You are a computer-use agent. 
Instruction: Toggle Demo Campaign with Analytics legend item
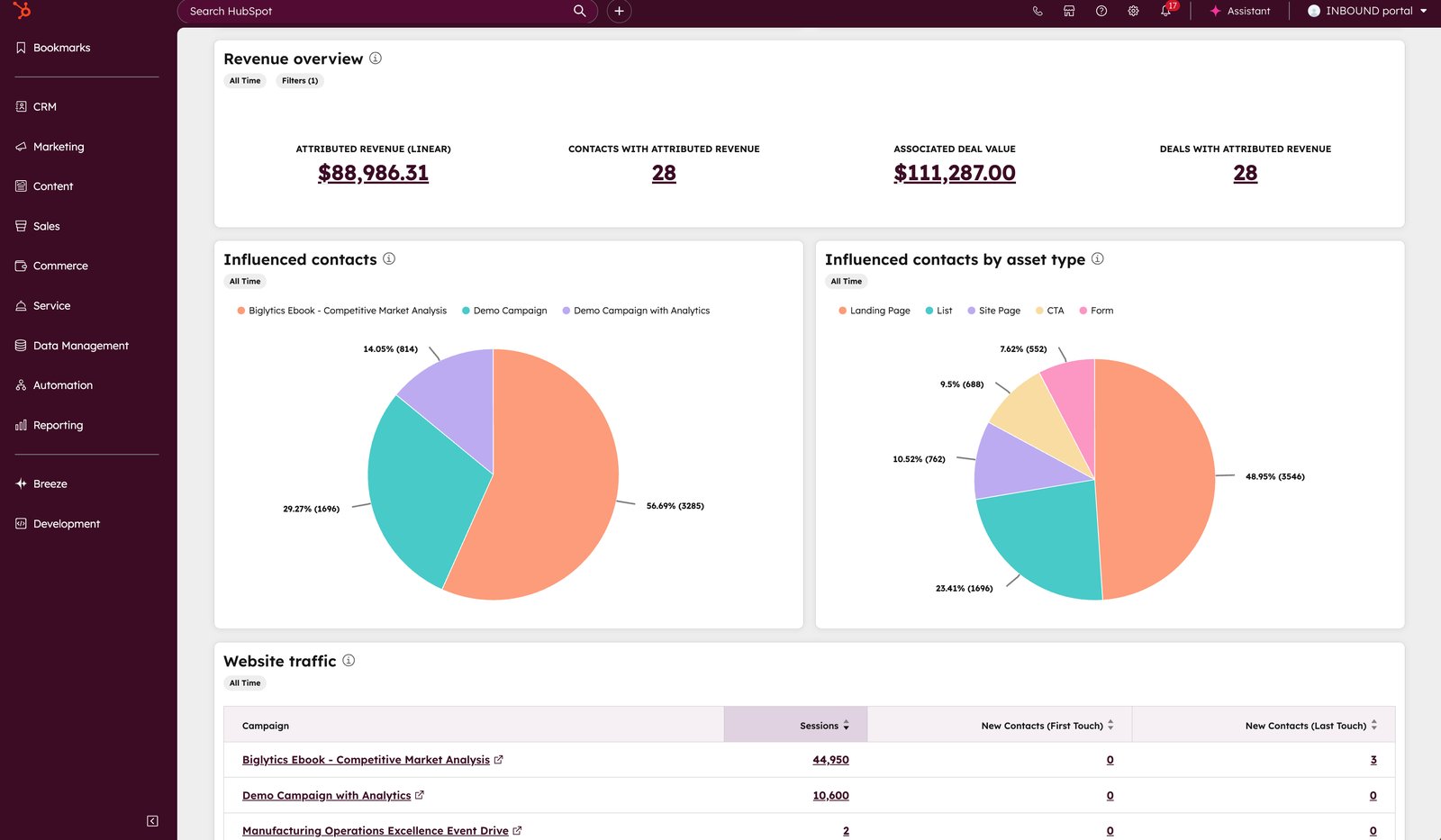[636, 311]
